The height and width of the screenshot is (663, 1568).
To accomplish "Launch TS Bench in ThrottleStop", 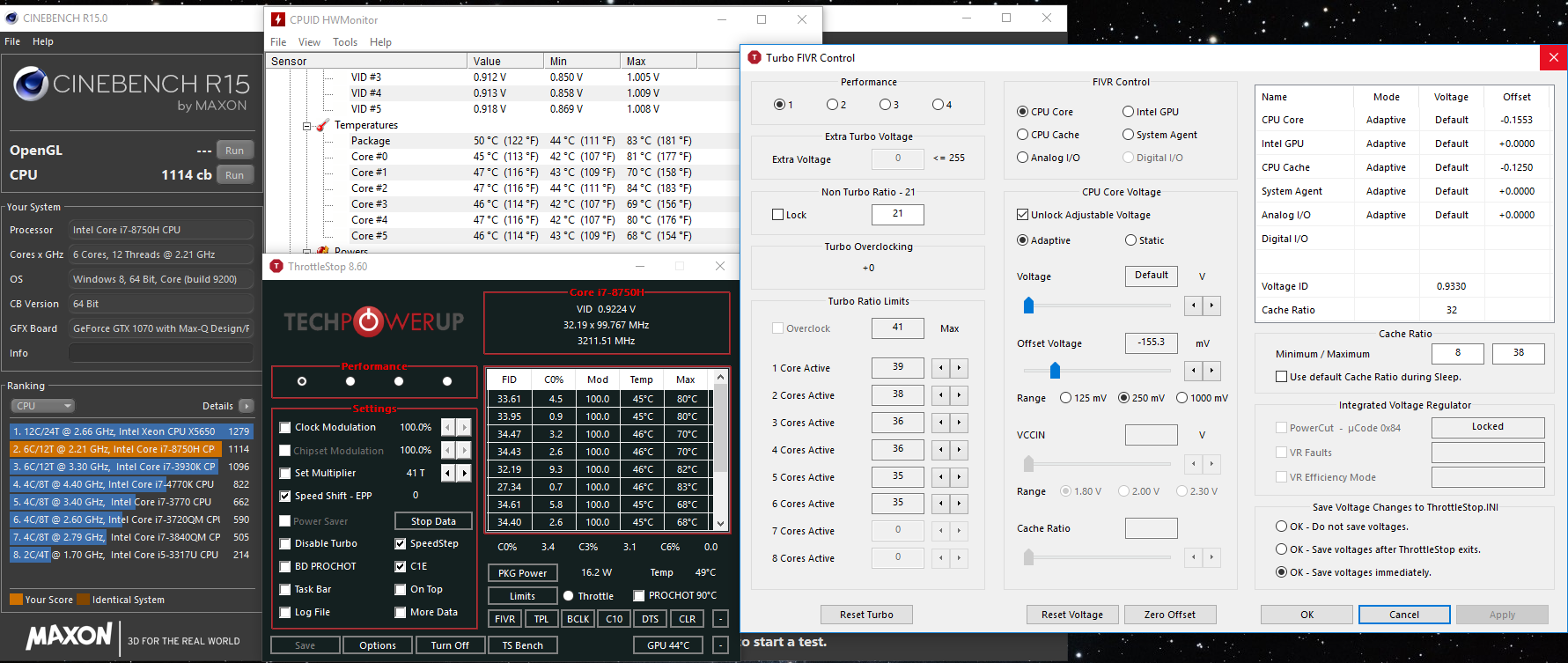I will (x=523, y=645).
